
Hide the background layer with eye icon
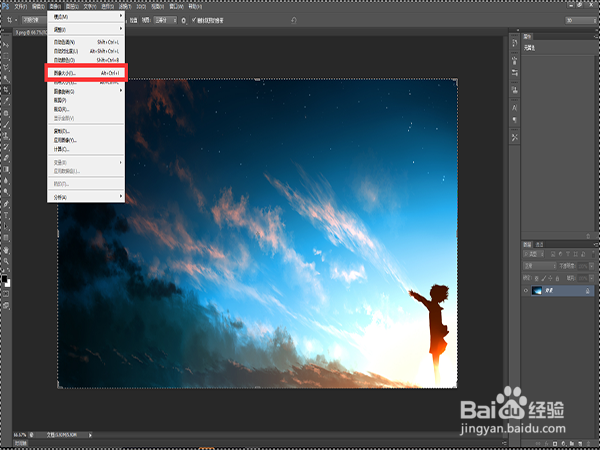click(526, 291)
